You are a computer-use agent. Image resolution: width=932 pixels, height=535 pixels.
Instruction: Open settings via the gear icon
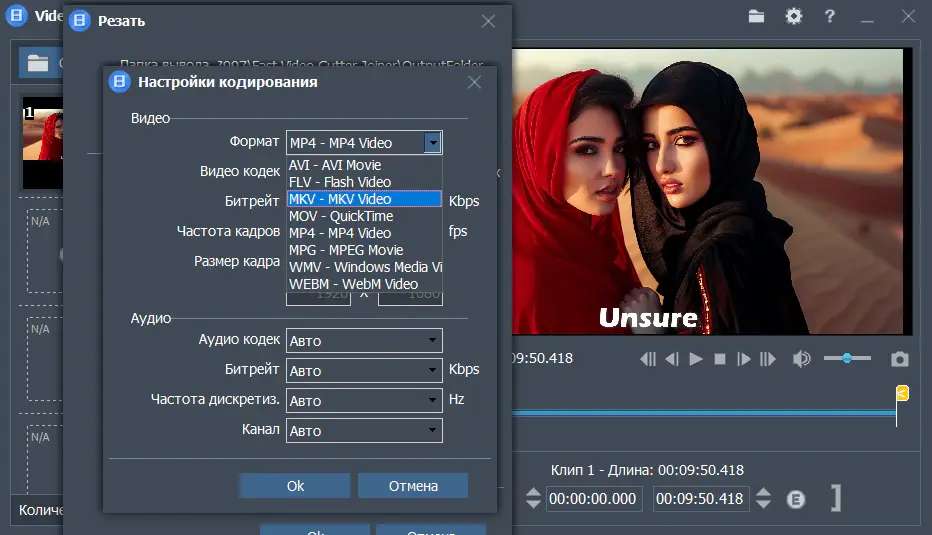point(793,16)
